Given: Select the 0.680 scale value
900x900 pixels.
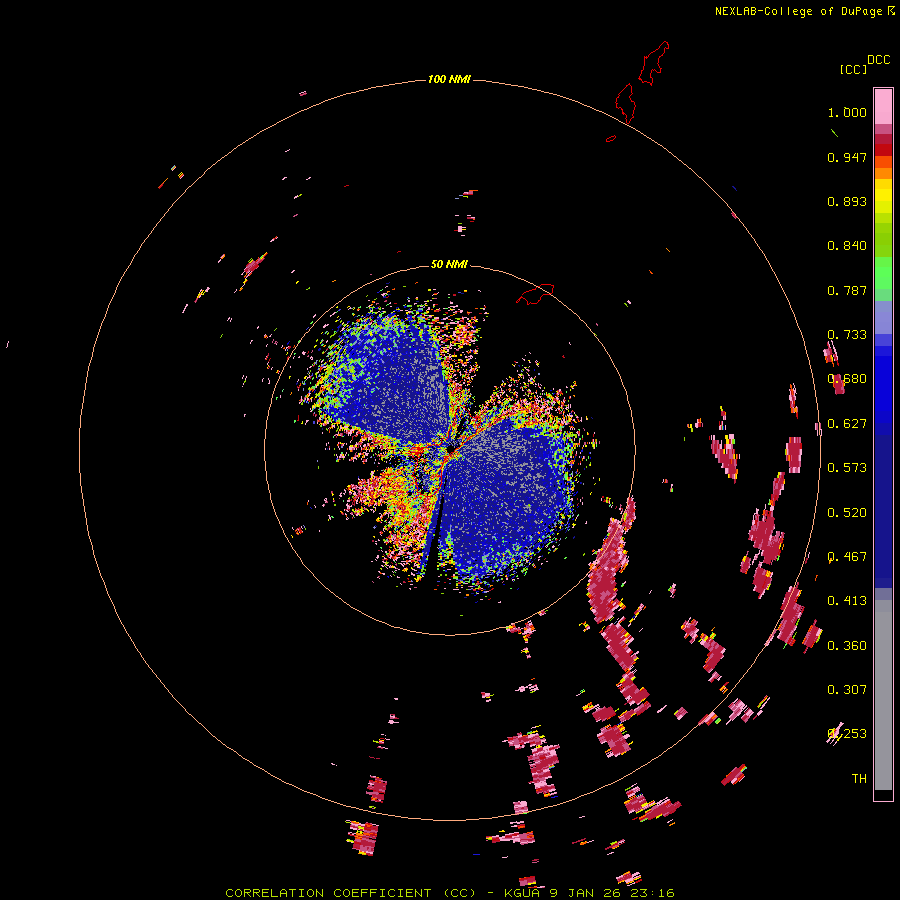Looking at the screenshot, I should coord(847,379).
